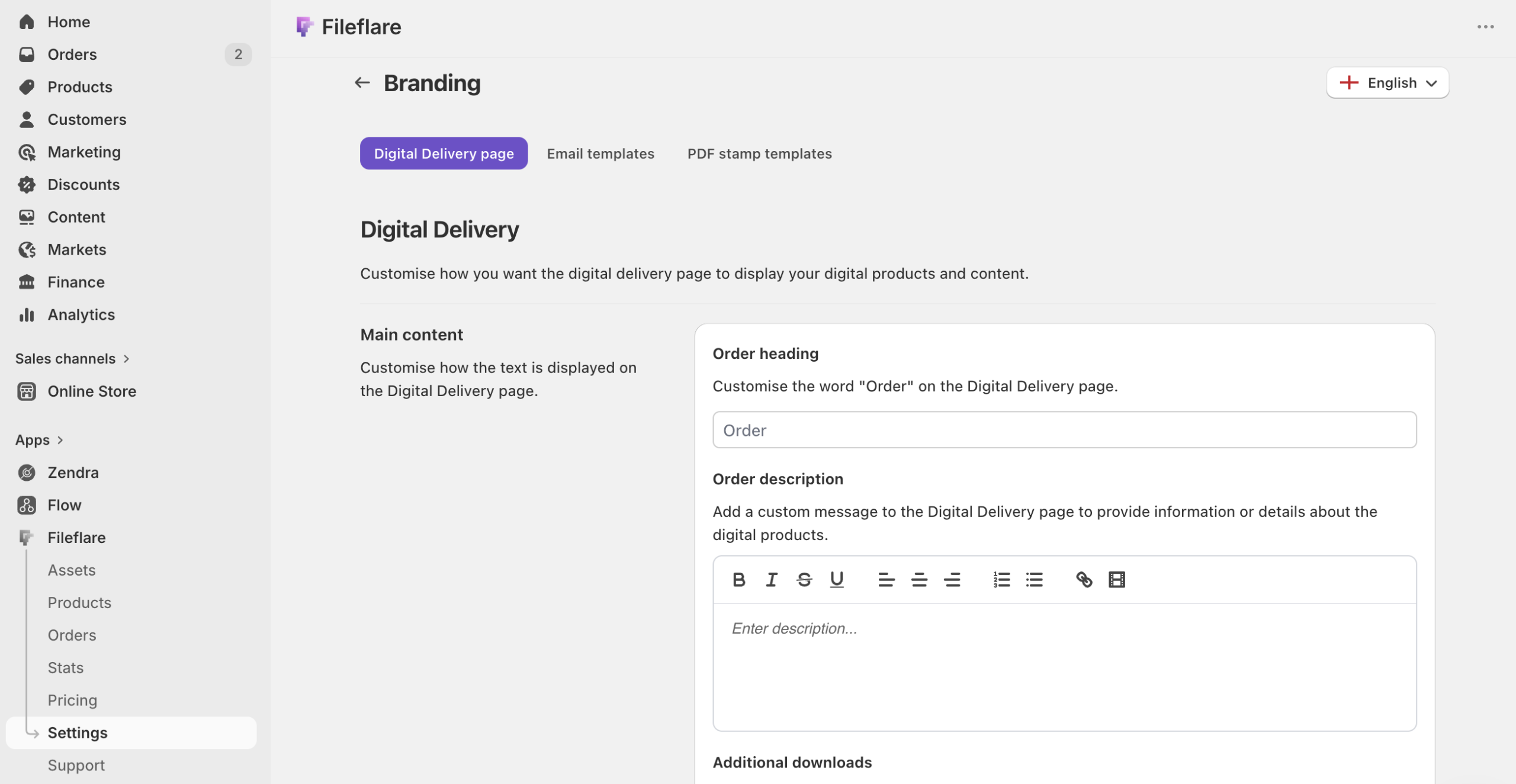Viewport: 1516px width, 784px height.
Task: Apply underline formatting
Action: point(836,580)
